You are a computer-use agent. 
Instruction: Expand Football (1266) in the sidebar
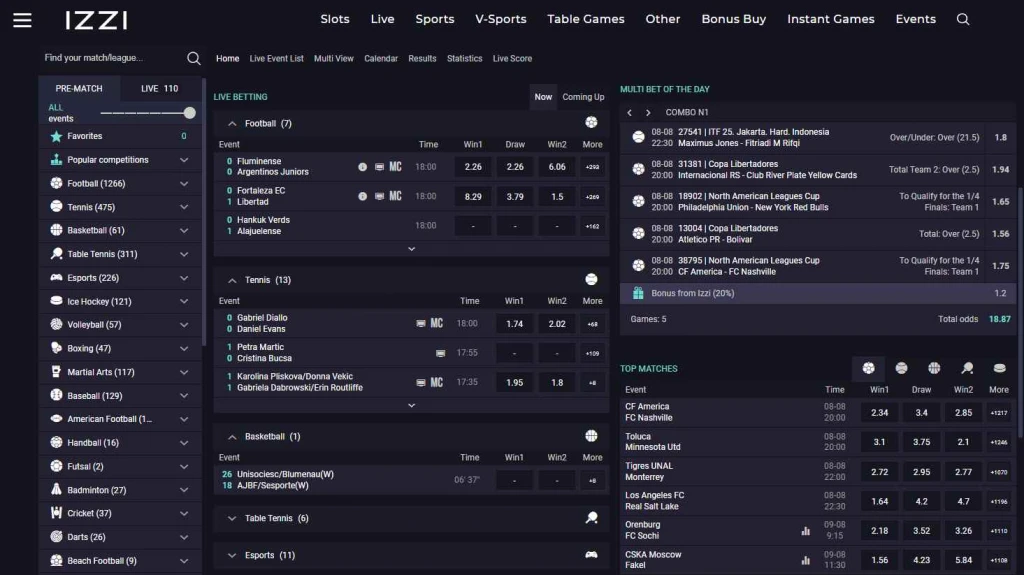(184, 183)
